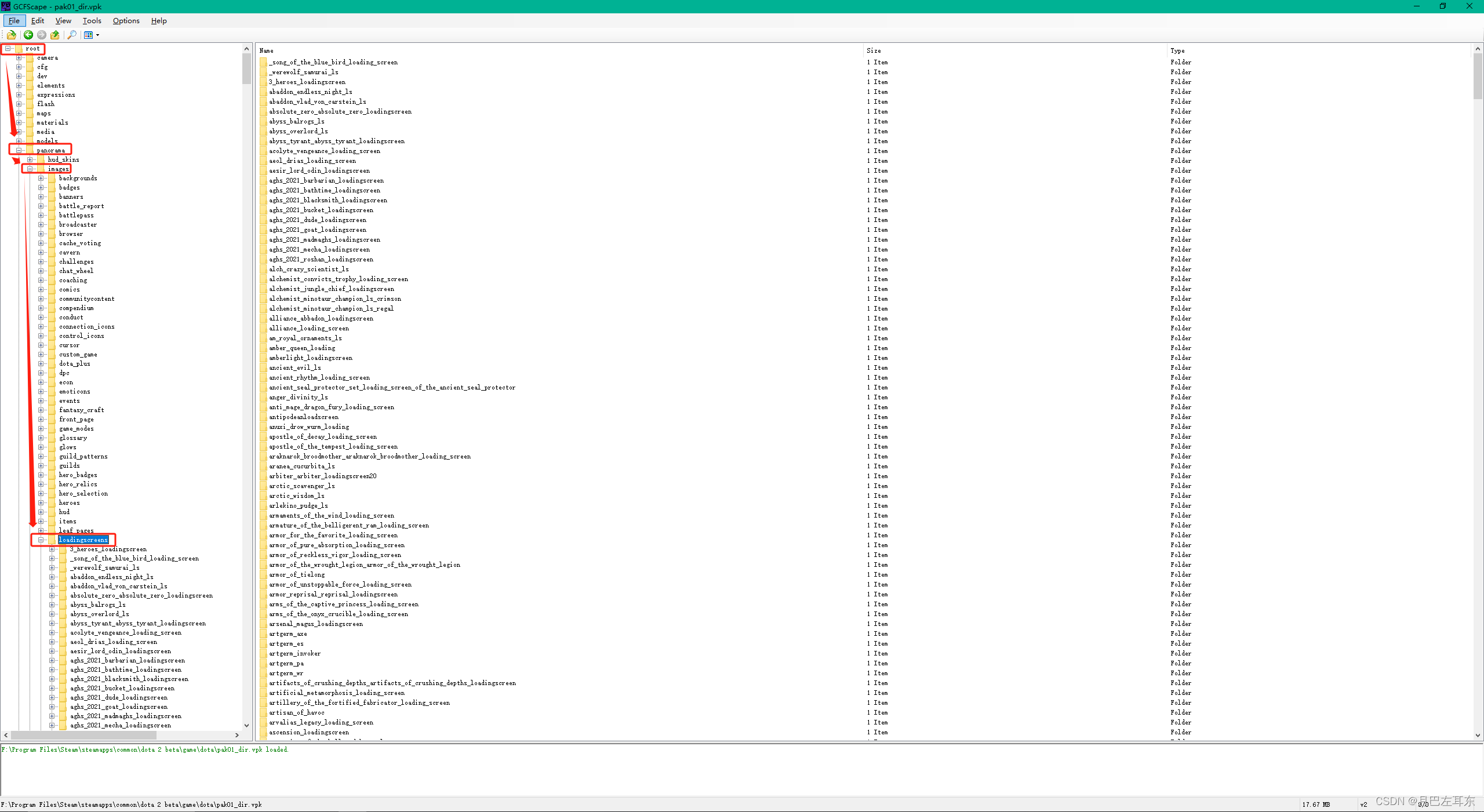Select the fantasy_craft folder in tree
Viewport: 1484px width, 812px height.
(x=81, y=410)
